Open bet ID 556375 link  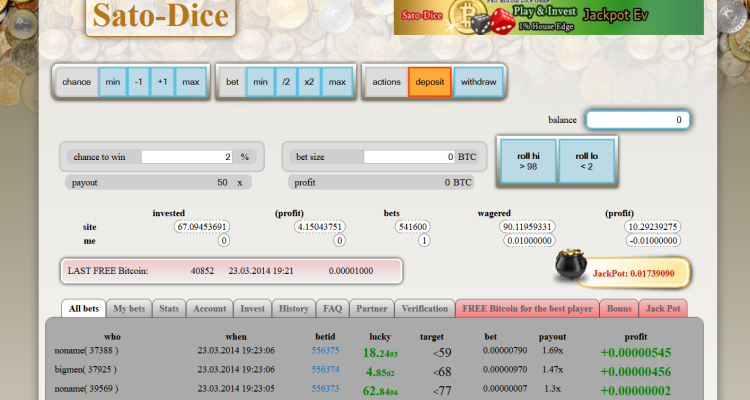[325, 350]
